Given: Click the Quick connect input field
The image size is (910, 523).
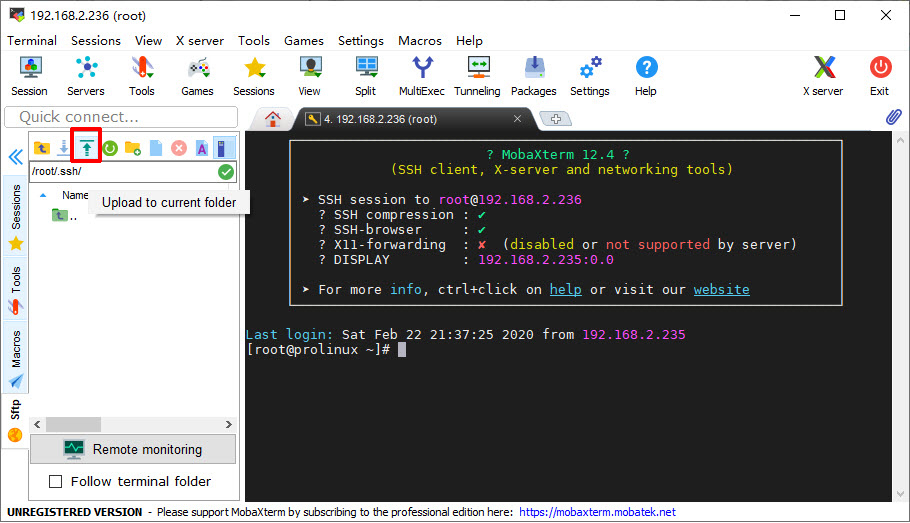Looking at the screenshot, I should pyautogui.click(x=120, y=117).
